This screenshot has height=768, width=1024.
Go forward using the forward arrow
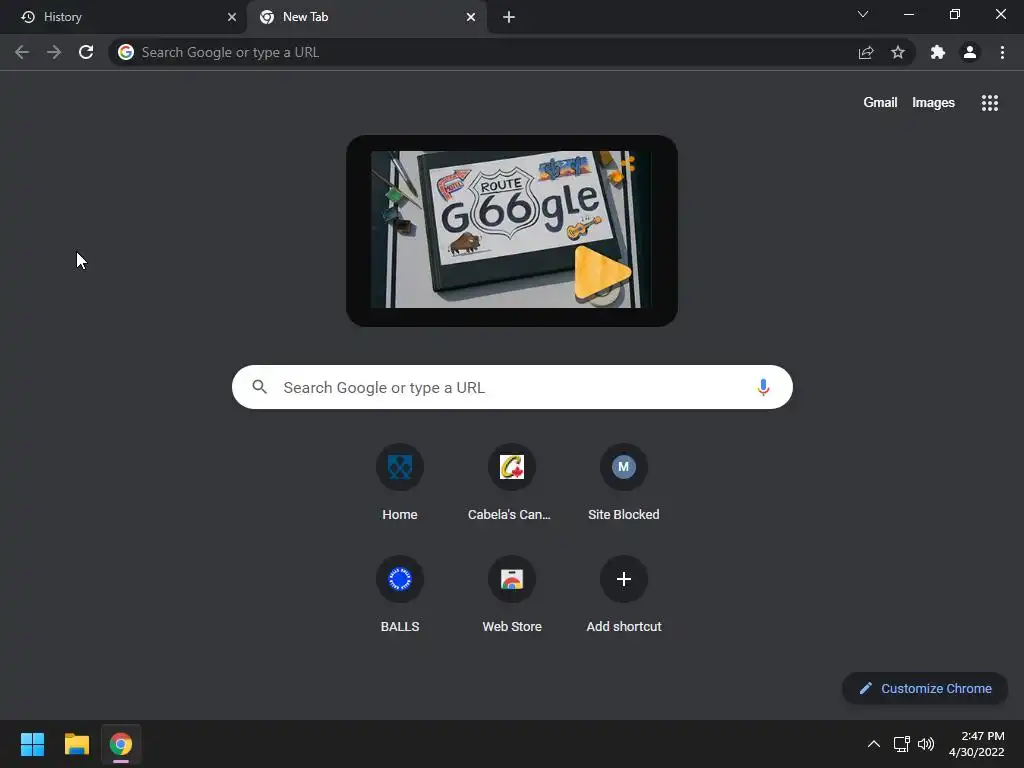coord(54,52)
